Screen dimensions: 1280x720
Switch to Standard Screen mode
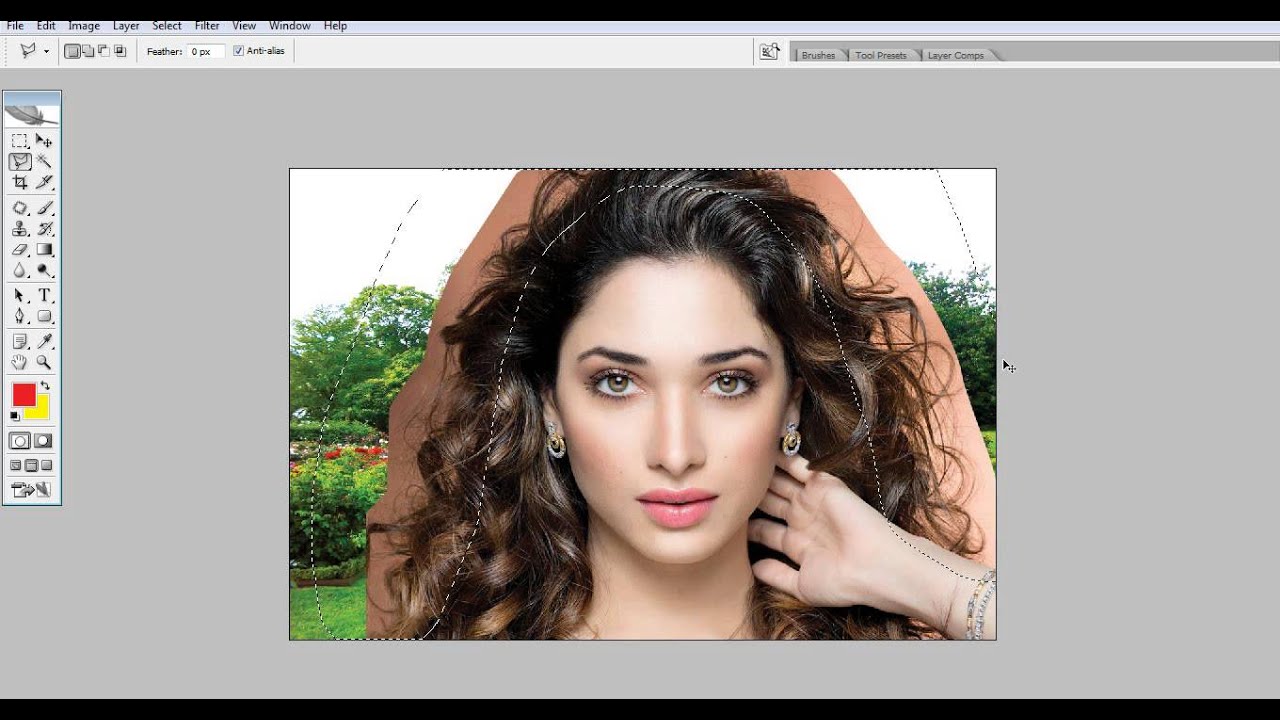[x=16, y=465]
